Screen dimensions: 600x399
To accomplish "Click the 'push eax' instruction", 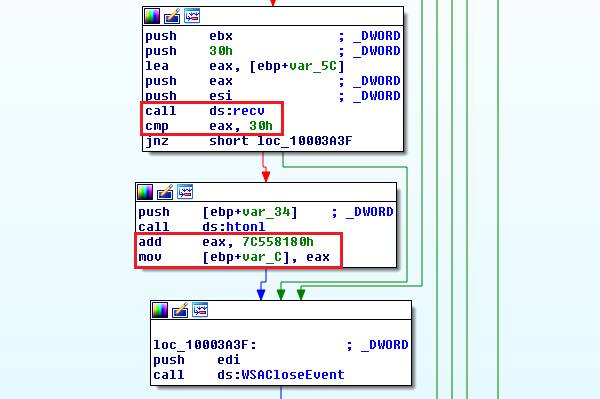I will tap(189, 81).
